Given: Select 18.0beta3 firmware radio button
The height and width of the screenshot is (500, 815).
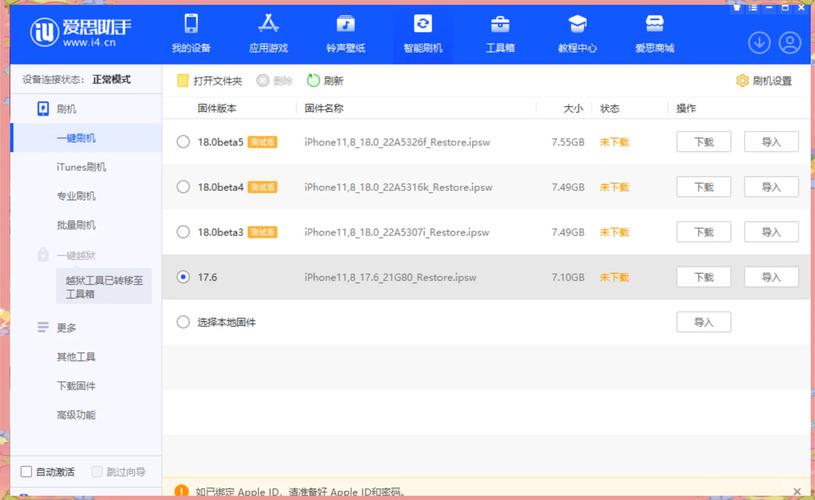Looking at the screenshot, I should pyautogui.click(x=183, y=232).
